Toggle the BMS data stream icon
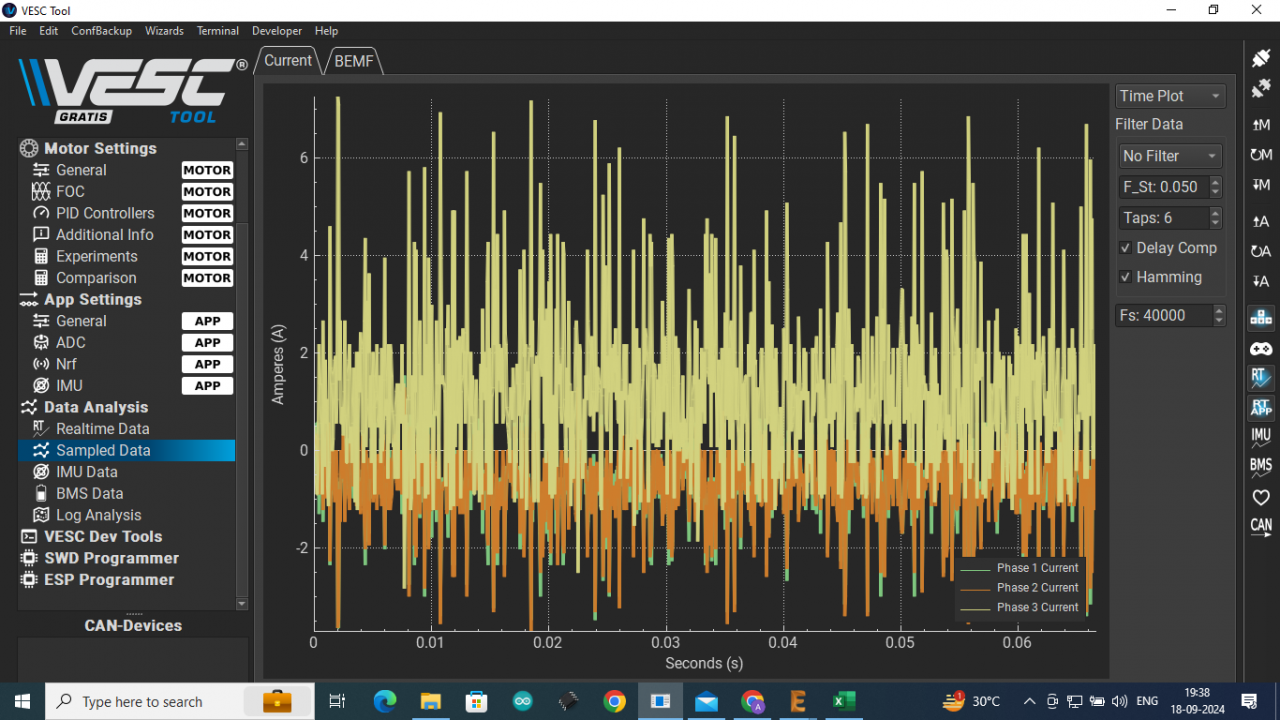 click(x=1261, y=466)
